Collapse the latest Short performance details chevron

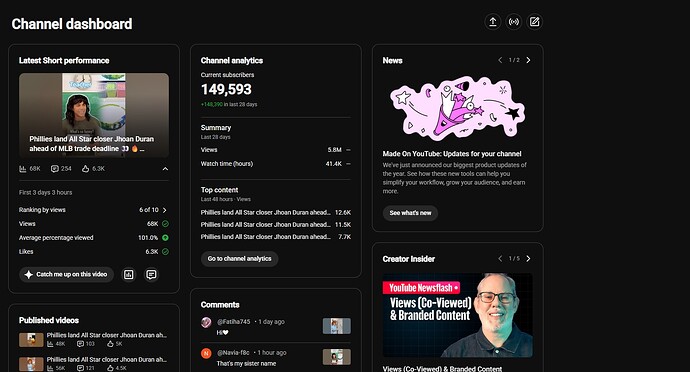click(x=165, y=169)
